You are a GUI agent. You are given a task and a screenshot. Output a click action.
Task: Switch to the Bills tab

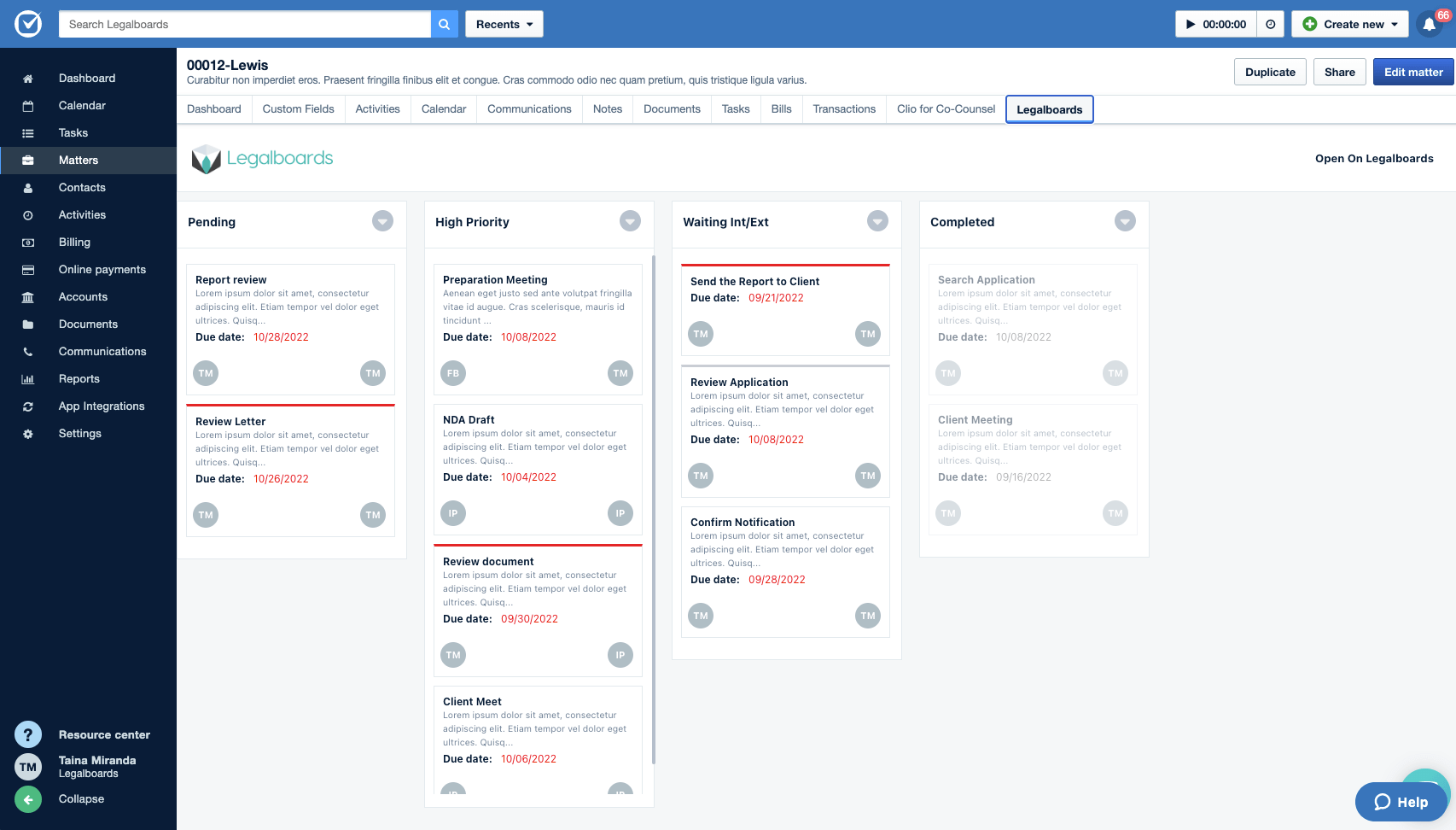pyautogui.click(x=781, y=109)
